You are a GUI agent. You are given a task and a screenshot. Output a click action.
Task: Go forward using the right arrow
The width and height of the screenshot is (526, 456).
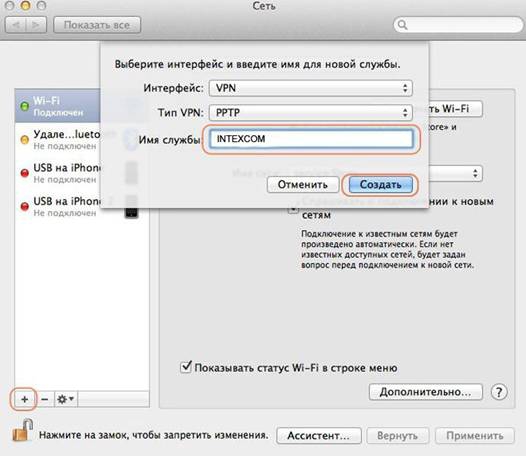tap(36, 25)
